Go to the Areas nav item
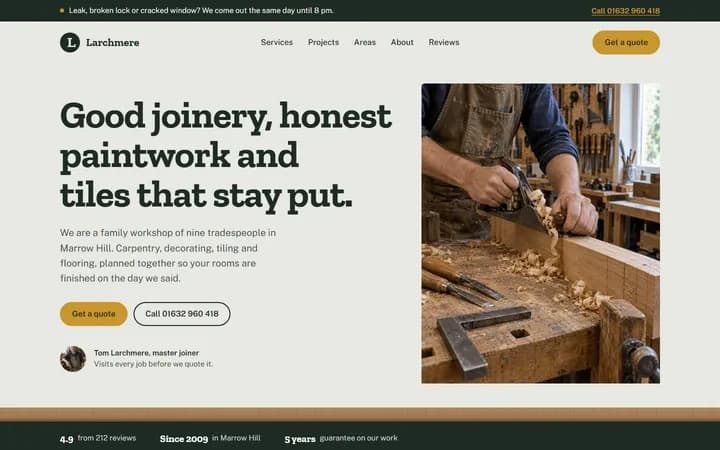 (365, 42)
